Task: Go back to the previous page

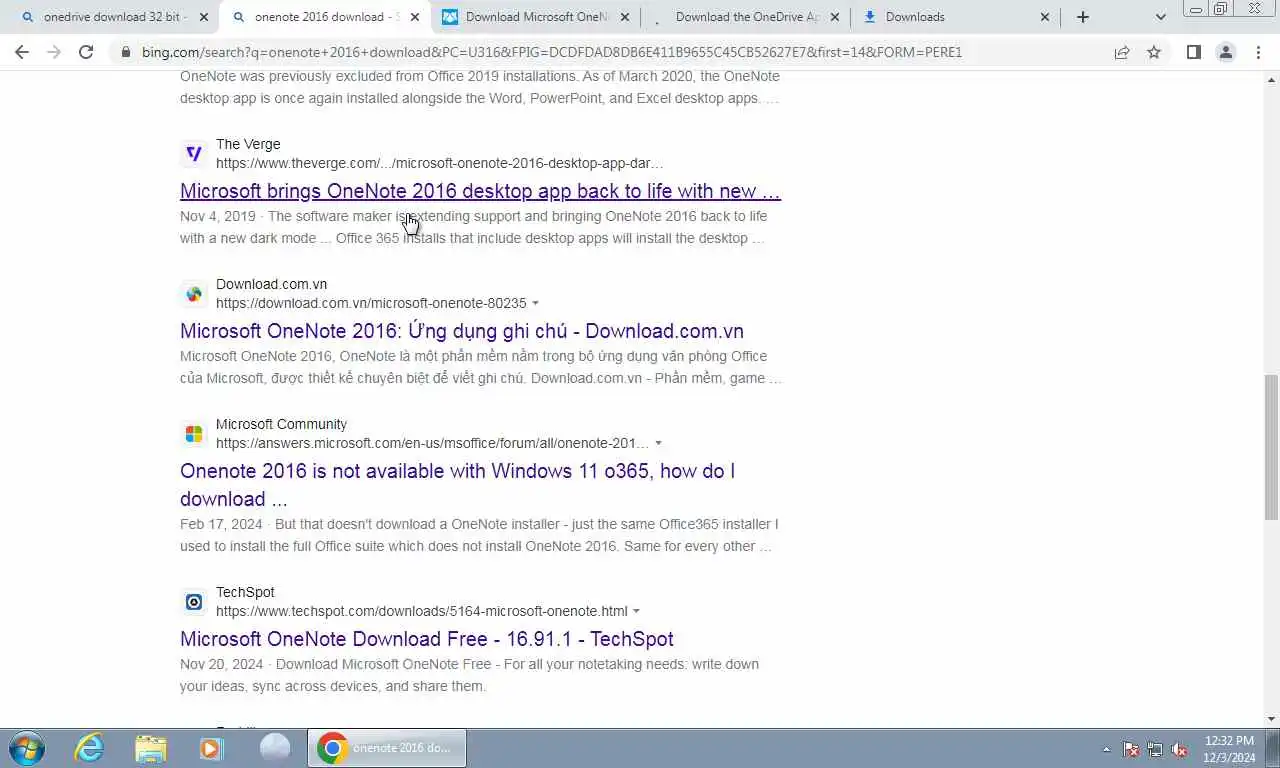Action: pos(22,52)
